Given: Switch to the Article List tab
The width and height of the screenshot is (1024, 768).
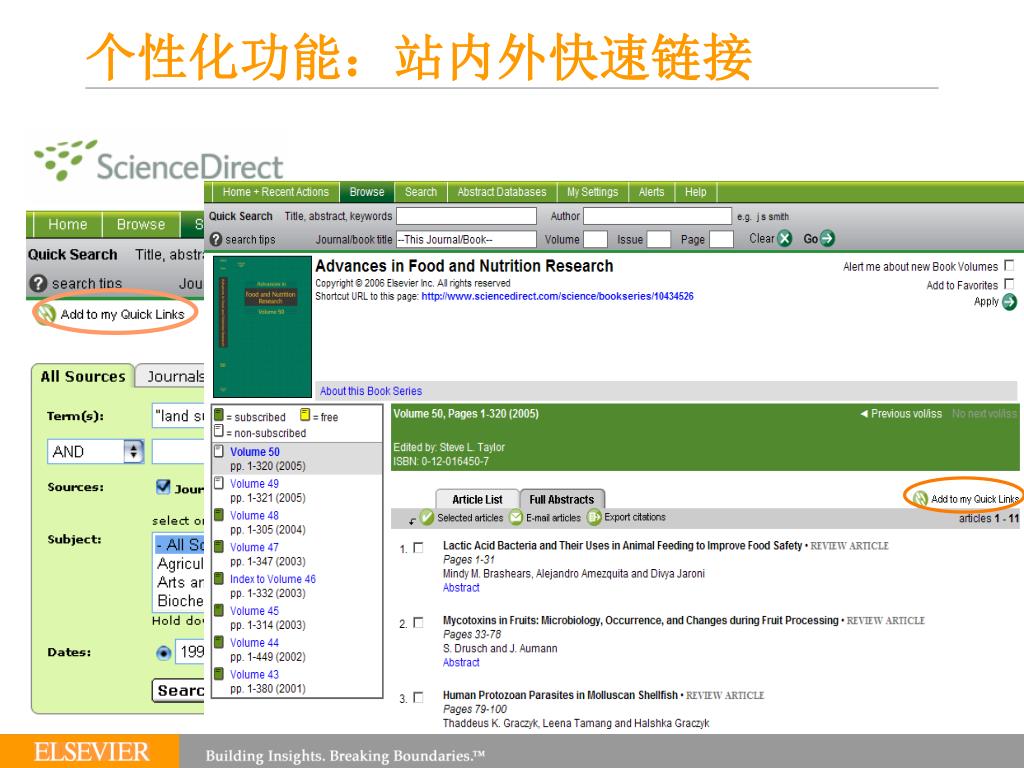Looking at the screenshot, I should [x=477, y=500].
